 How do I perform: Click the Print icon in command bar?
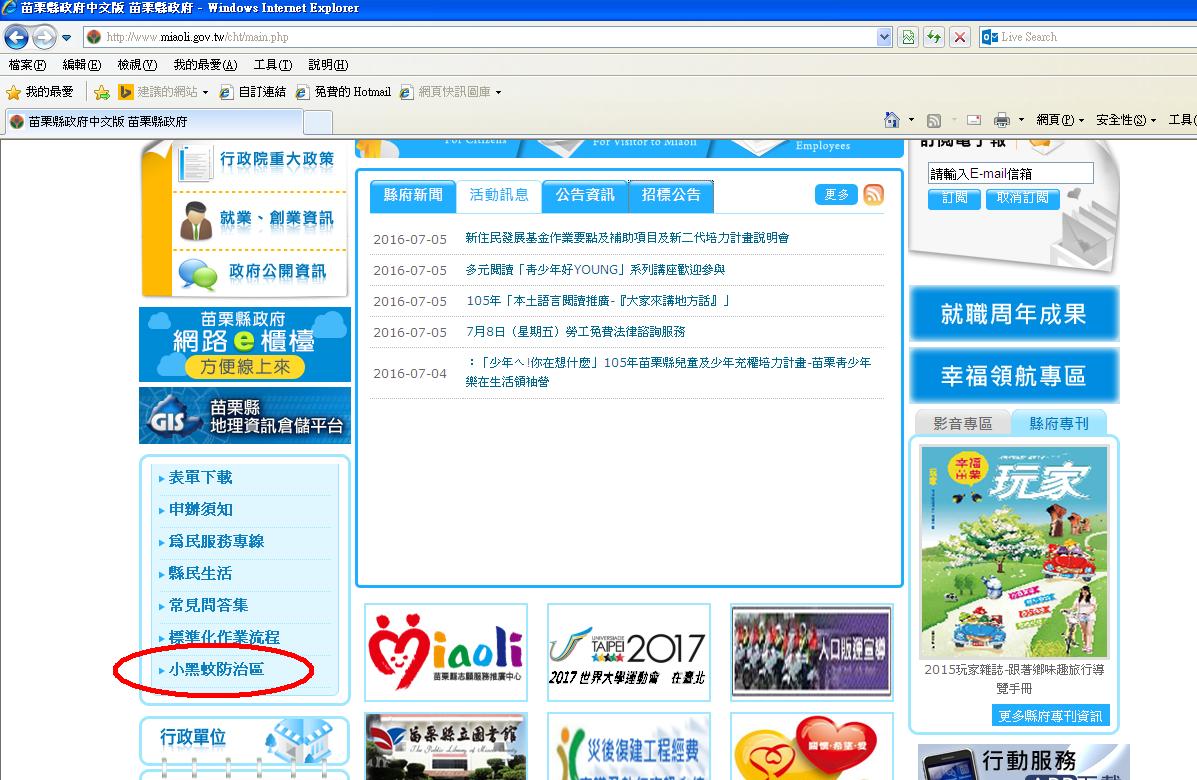[1002, 120]
